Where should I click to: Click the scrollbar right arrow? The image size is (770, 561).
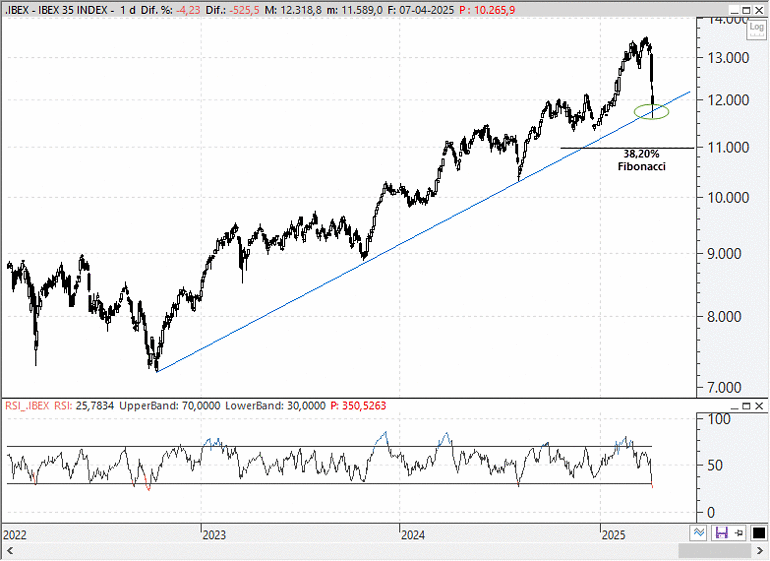tap(759, 550)
